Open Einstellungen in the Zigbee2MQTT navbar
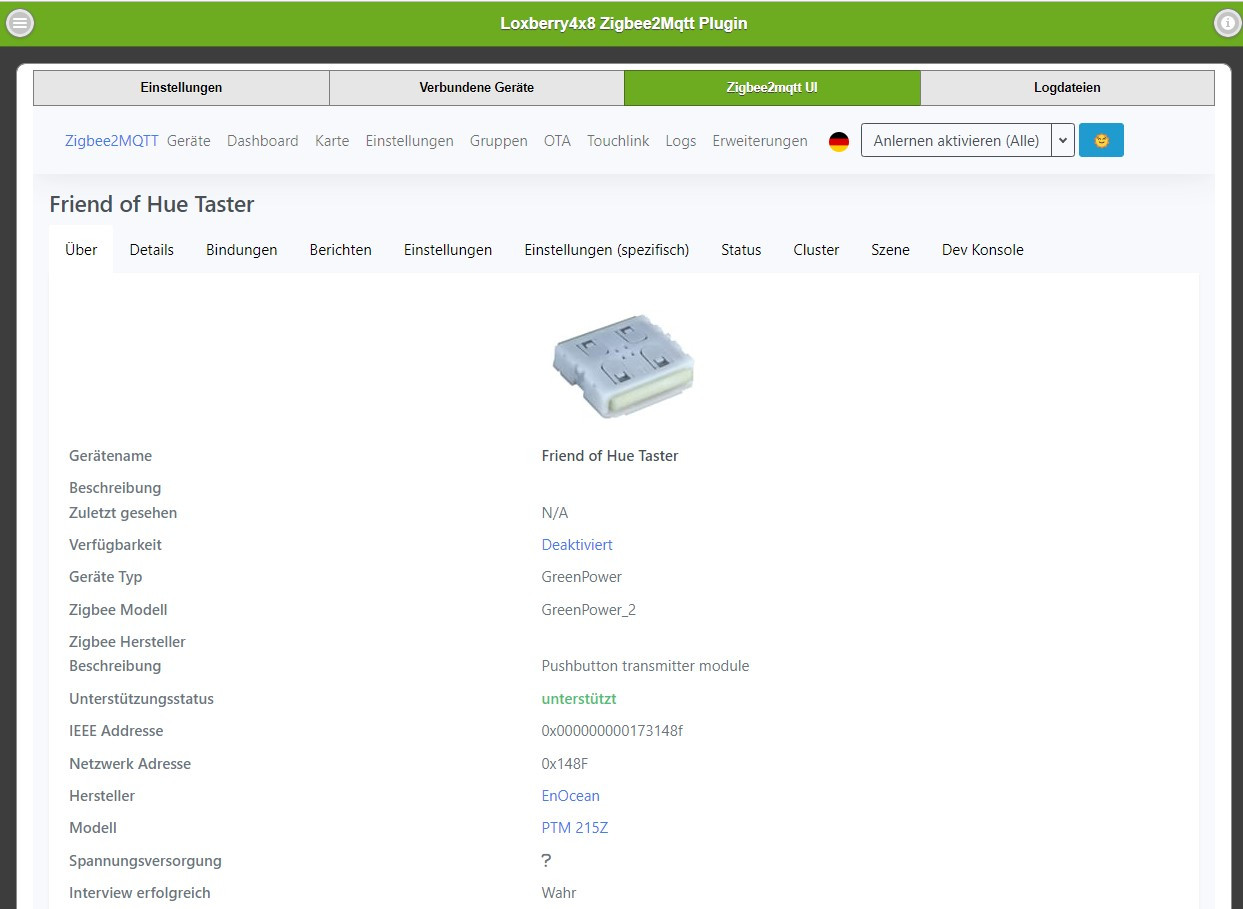This screenshot has height=909, width=1243. pyautogui.click(x=410, y=141)
